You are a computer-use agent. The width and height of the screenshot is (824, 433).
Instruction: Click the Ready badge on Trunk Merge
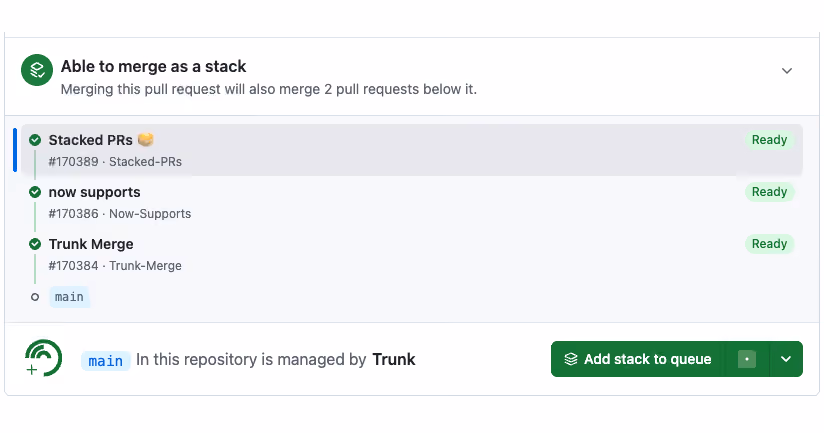(769, 244)
